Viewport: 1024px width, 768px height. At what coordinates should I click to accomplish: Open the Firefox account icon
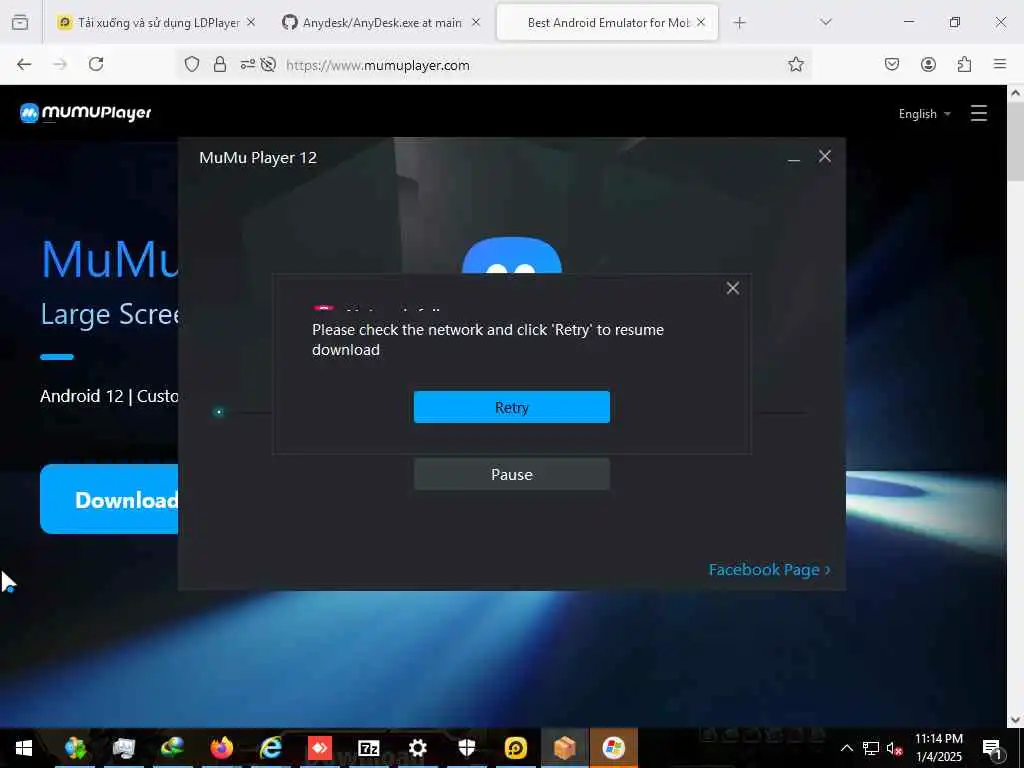click(928, 64)
